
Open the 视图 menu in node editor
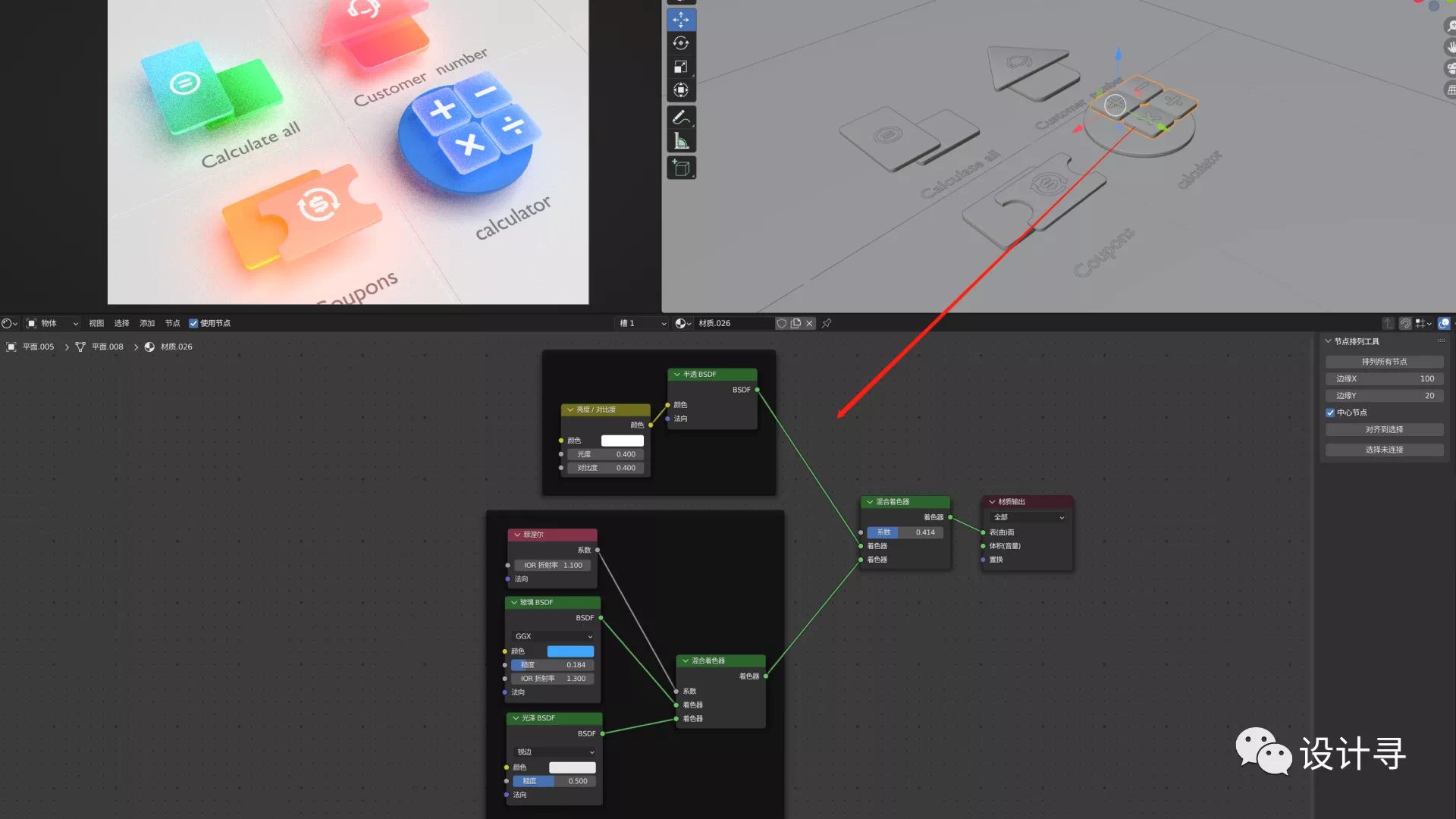96,323
